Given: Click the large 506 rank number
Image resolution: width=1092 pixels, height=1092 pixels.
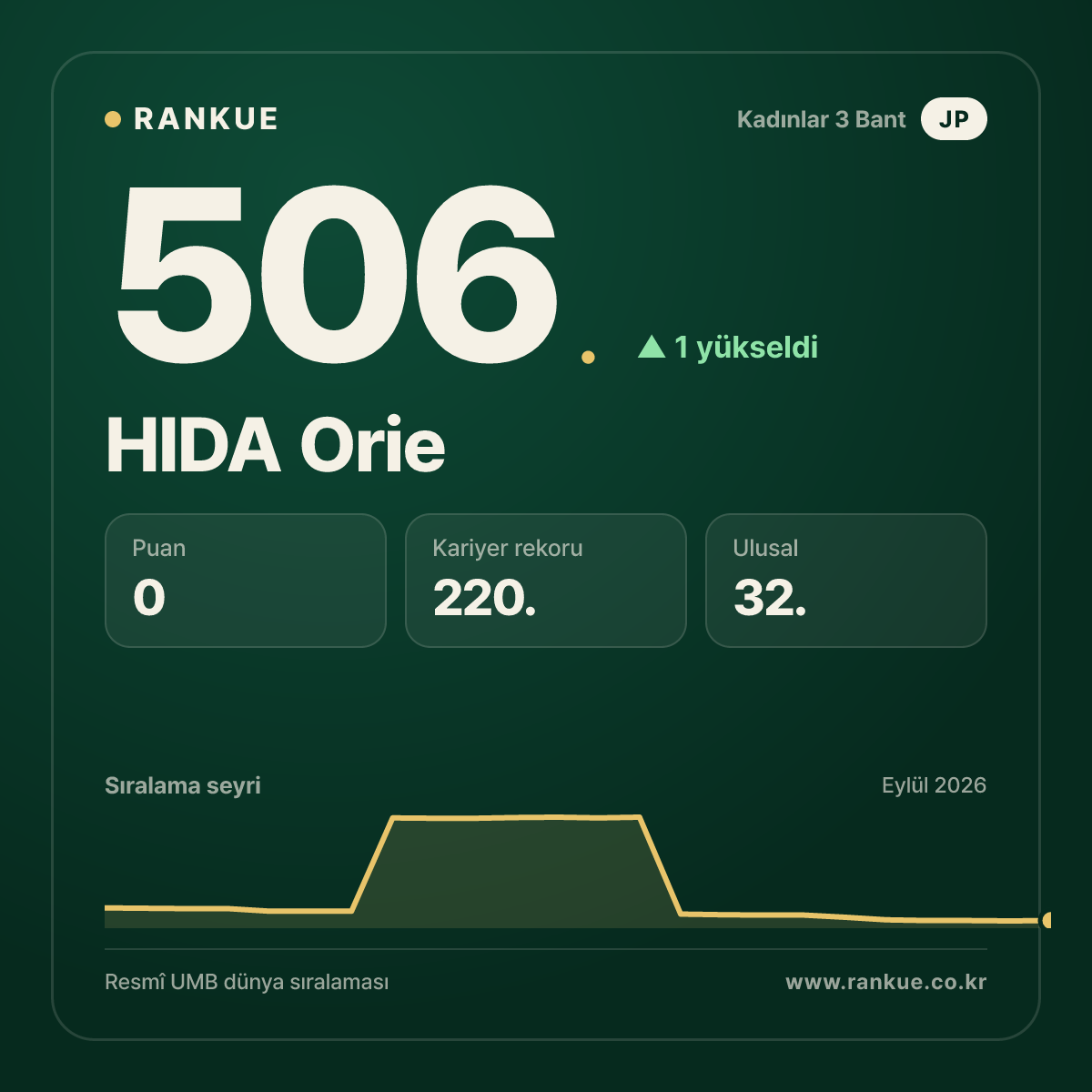Looking at the screenshot, I should click(x=337, y=273).
